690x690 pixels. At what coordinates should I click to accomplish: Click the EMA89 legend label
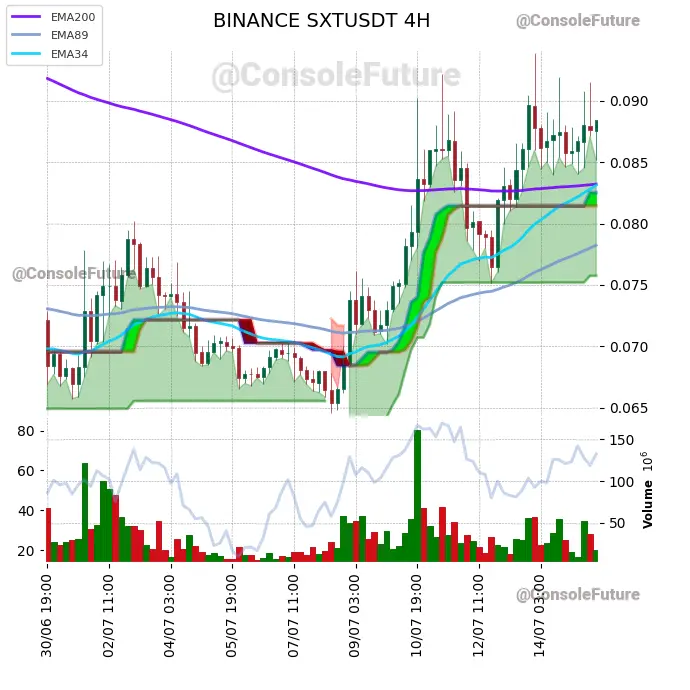pos(70,35)
